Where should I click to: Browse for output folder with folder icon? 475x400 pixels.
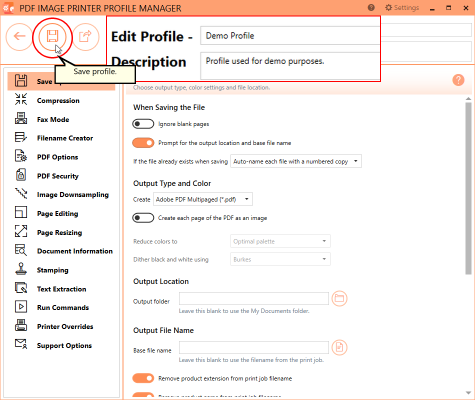coord(339,298)
